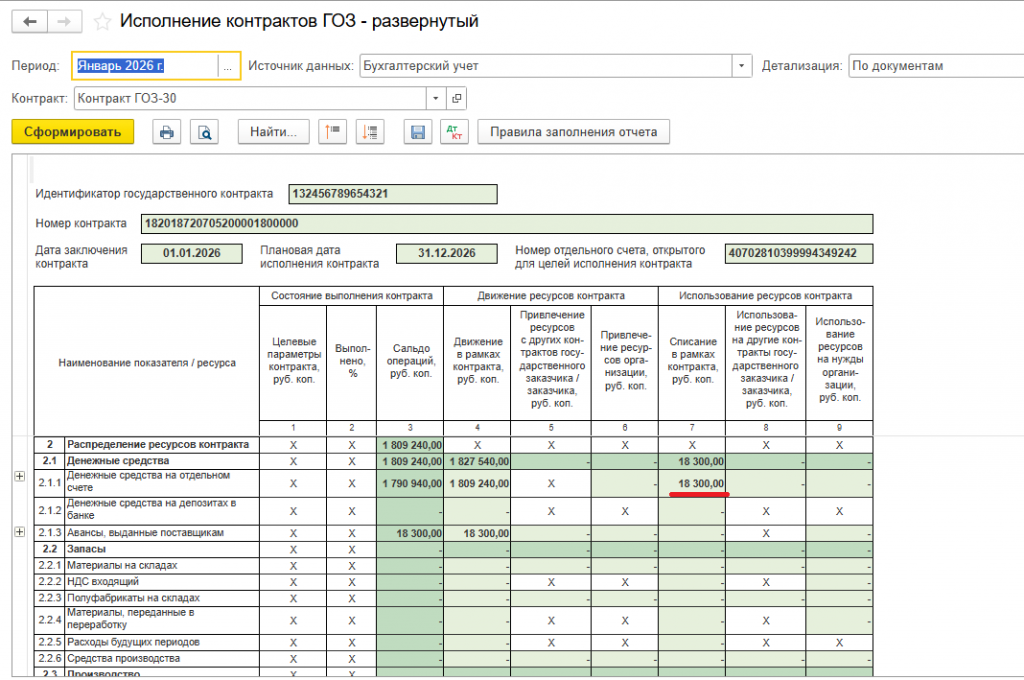This screenshot has width=1024, height=680.
Task: Click column header Наименование показателя / ресурса
Action: (x=147, y=363)
